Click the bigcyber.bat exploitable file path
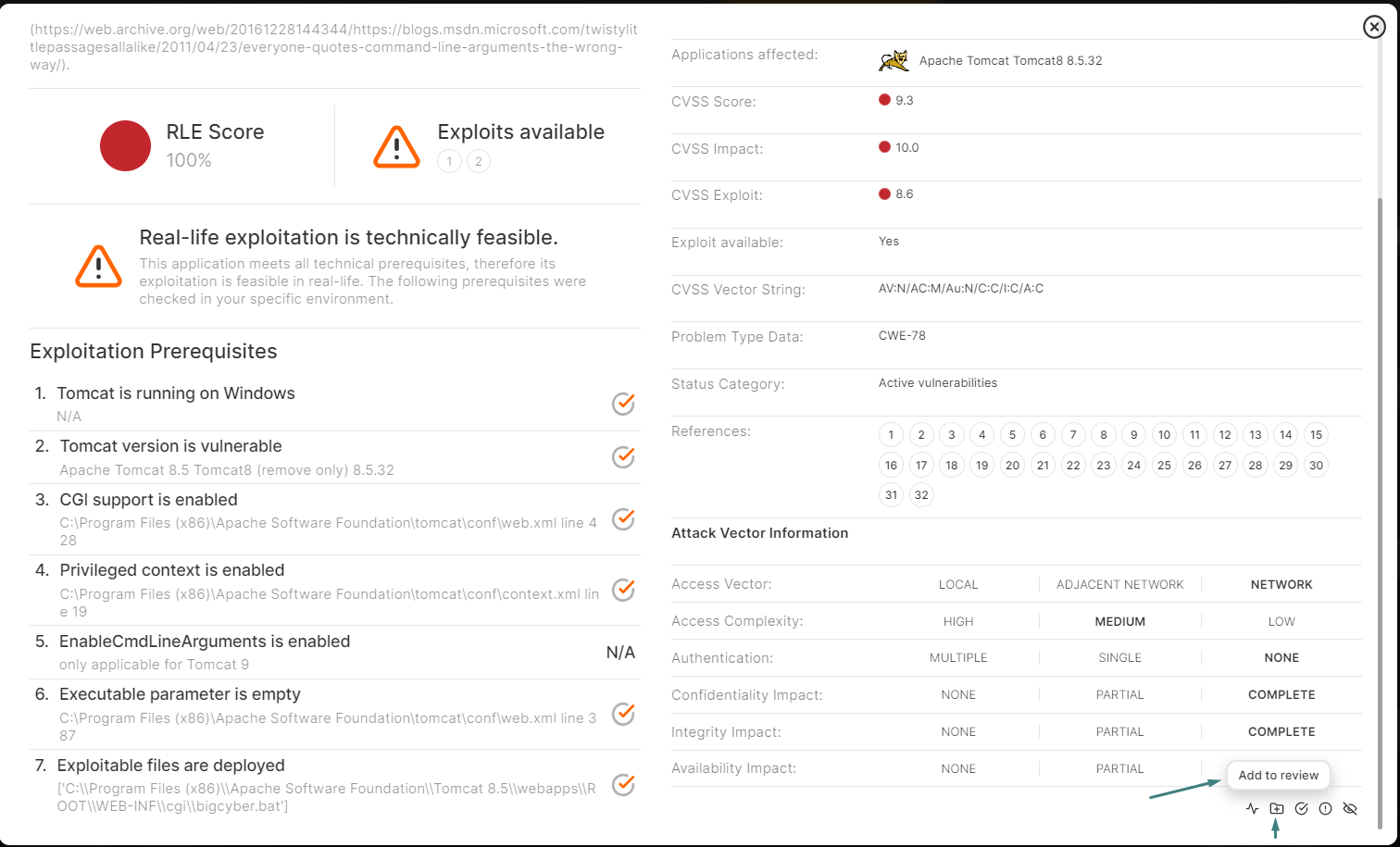The width and height of the screenshot is (1400, 847). pos(328,798)
